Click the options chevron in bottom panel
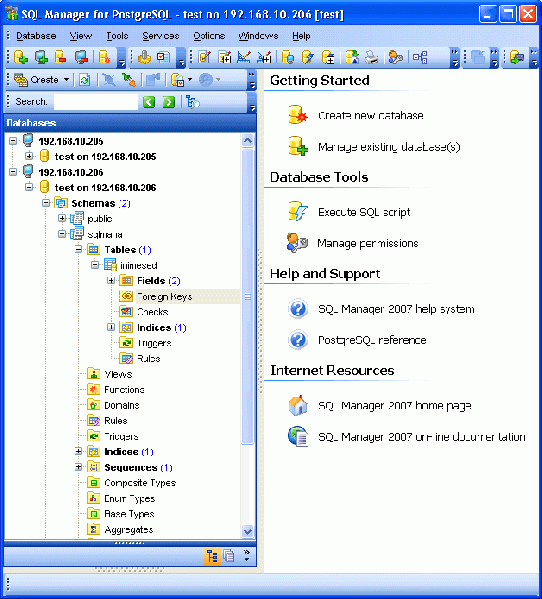This screenshot has height=599, width=542. point(247,556)
